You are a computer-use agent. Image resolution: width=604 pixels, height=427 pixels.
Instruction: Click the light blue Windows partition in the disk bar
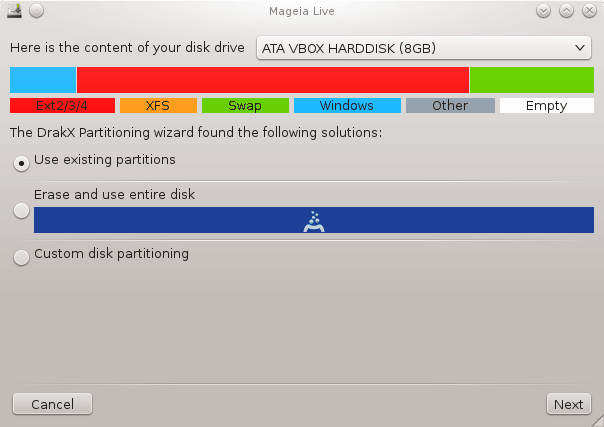pos(43,80)
